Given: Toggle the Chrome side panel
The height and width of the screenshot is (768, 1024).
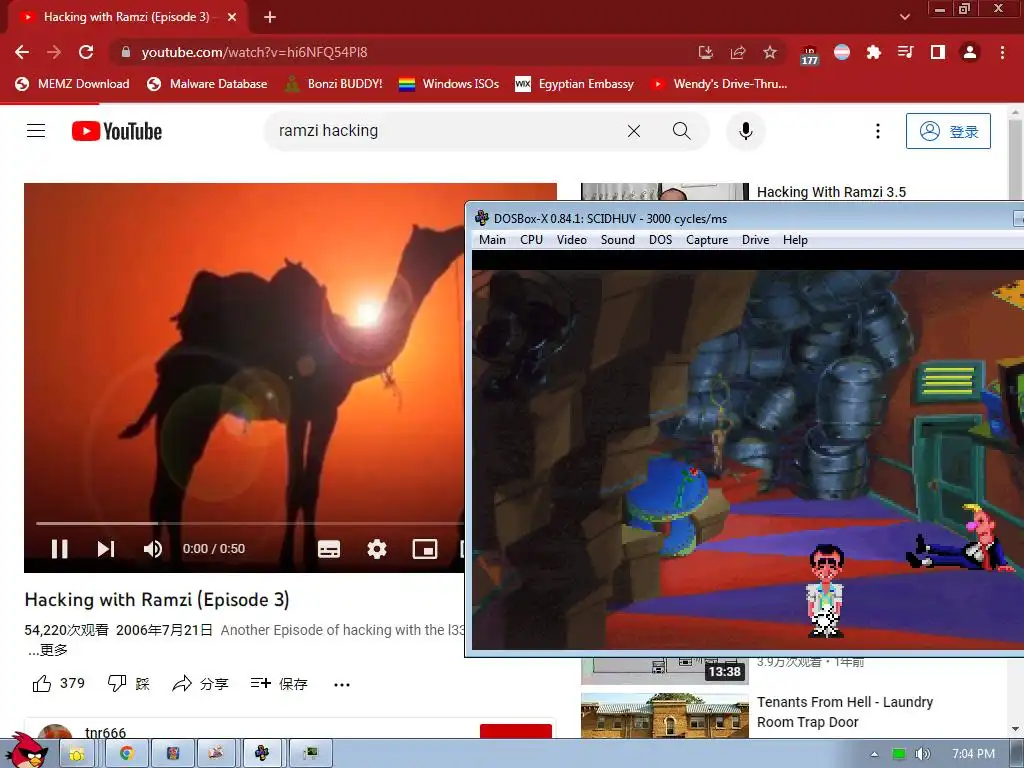Looking at the screenshot, I should (938, 52).
